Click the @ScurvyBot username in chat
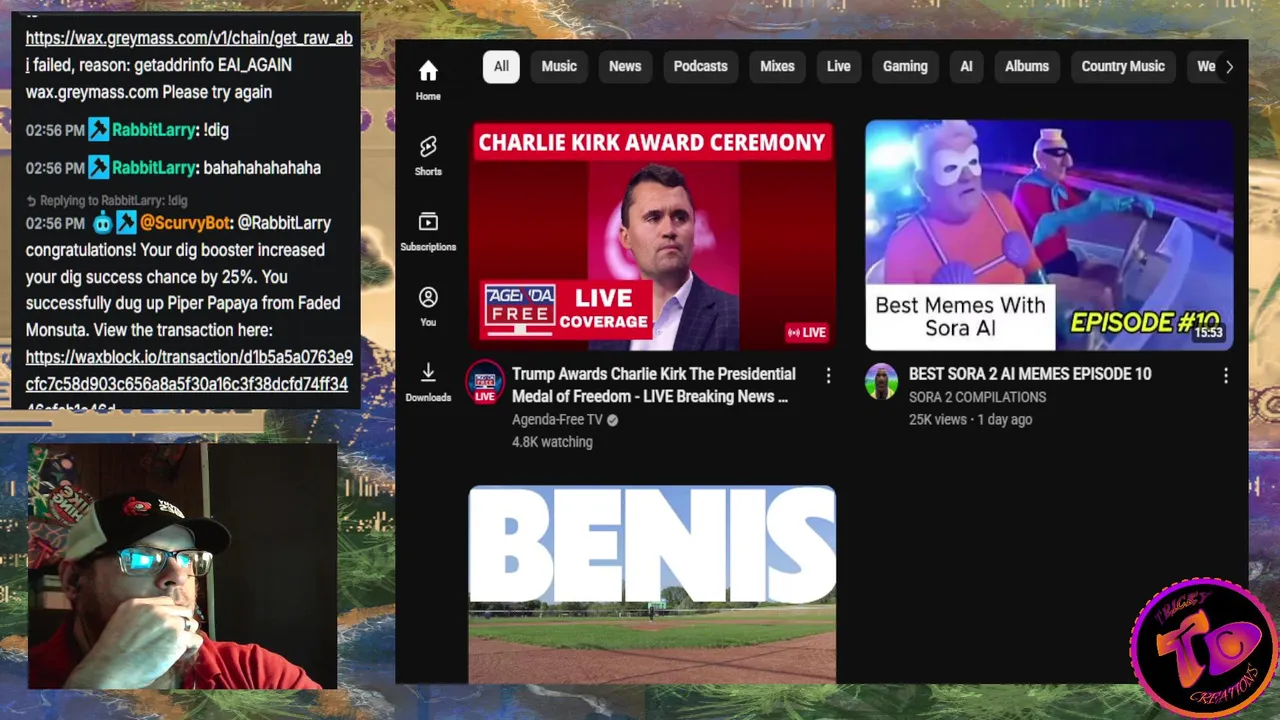Image resolution: width=1280 pixels, height=720 pixels. [x=186, y=223]
